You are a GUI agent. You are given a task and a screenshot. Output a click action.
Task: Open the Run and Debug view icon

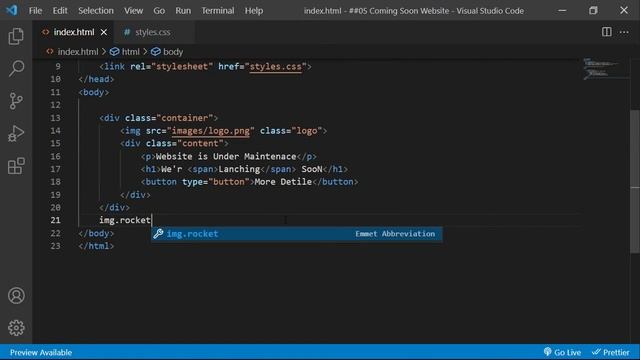click(x=16, y=133)
